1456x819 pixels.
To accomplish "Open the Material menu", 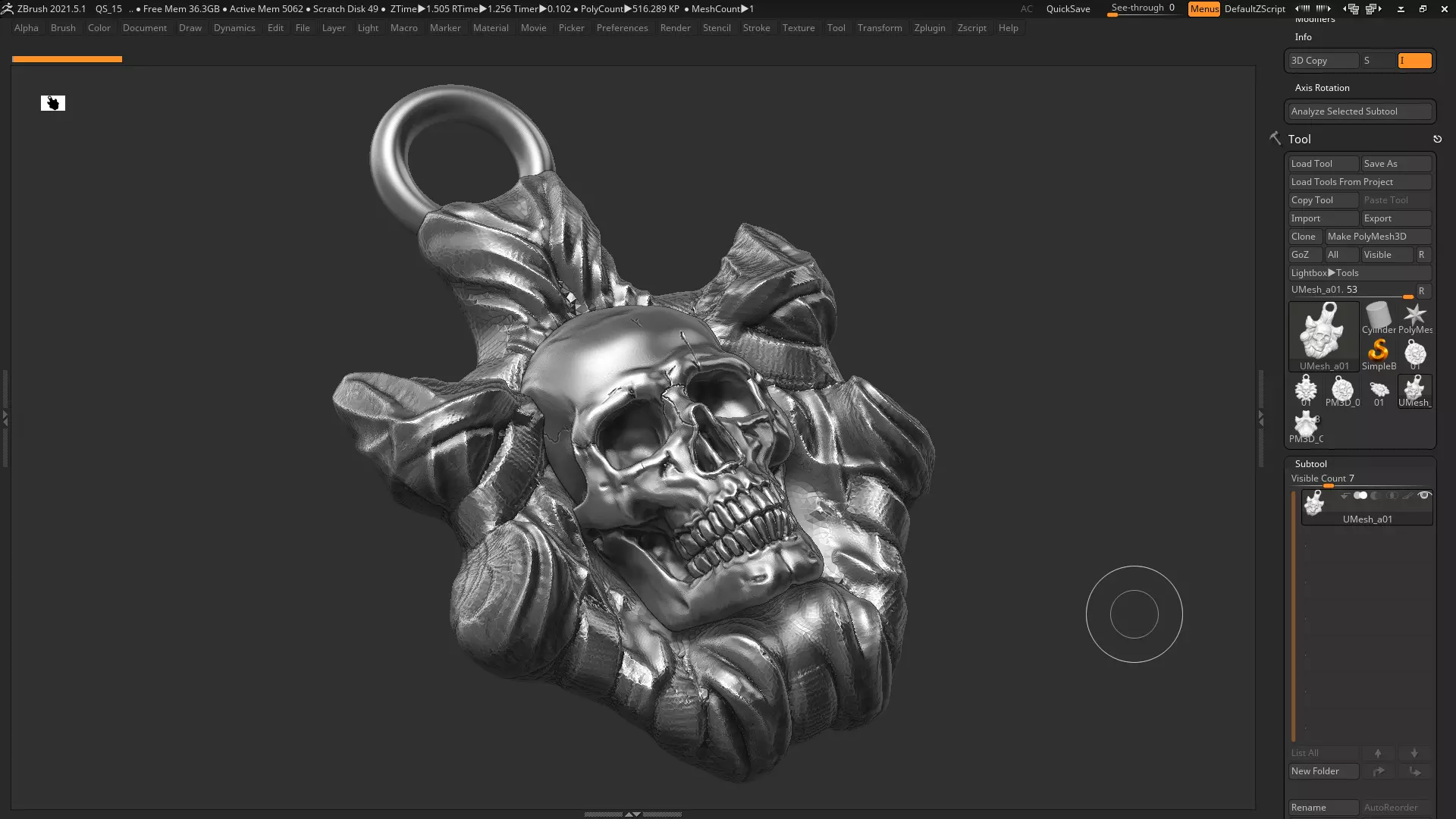I will pos(491,28).
